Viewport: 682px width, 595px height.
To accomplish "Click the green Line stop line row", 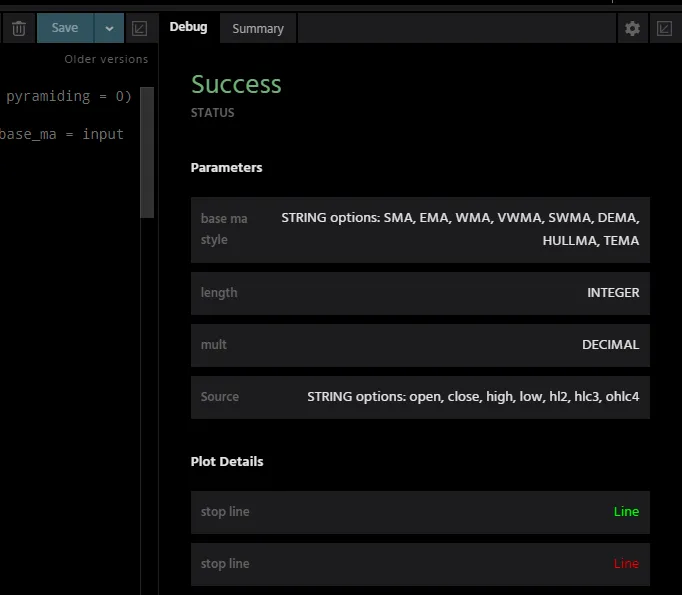I will [420, 512].
